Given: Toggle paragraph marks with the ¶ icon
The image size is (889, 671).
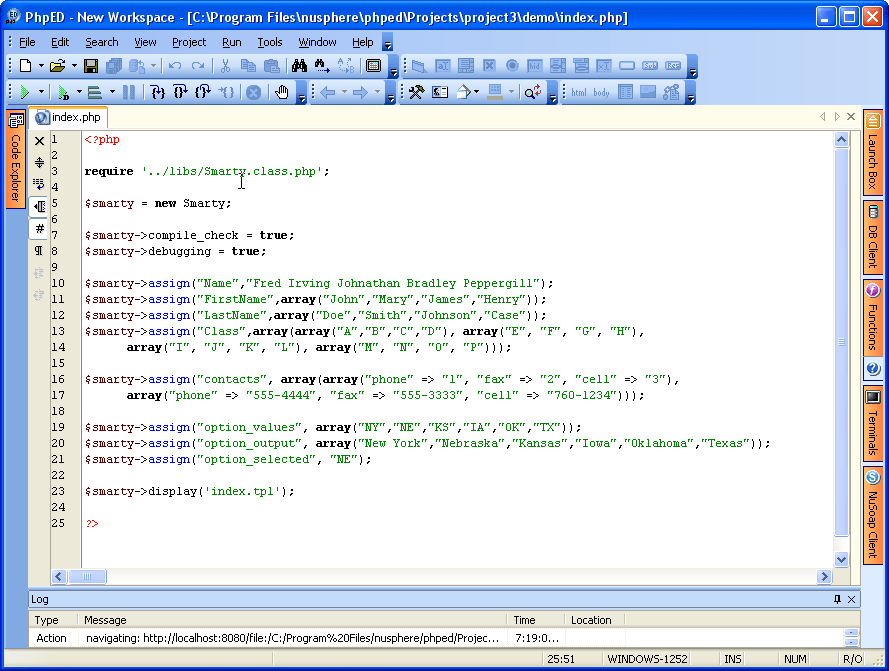Looking at the screenshot, I should (x=38, y=250).
